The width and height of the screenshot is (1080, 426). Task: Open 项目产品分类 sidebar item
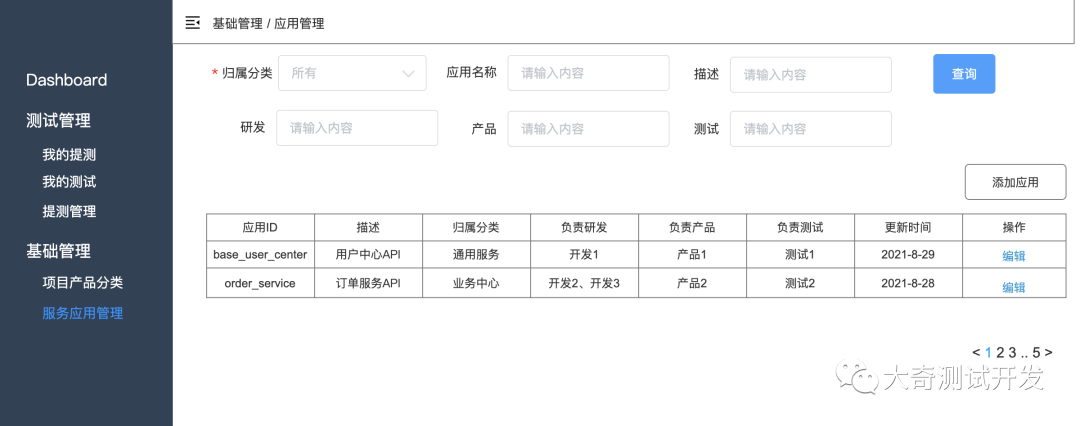pyautogui.click(x=83, y=283)
